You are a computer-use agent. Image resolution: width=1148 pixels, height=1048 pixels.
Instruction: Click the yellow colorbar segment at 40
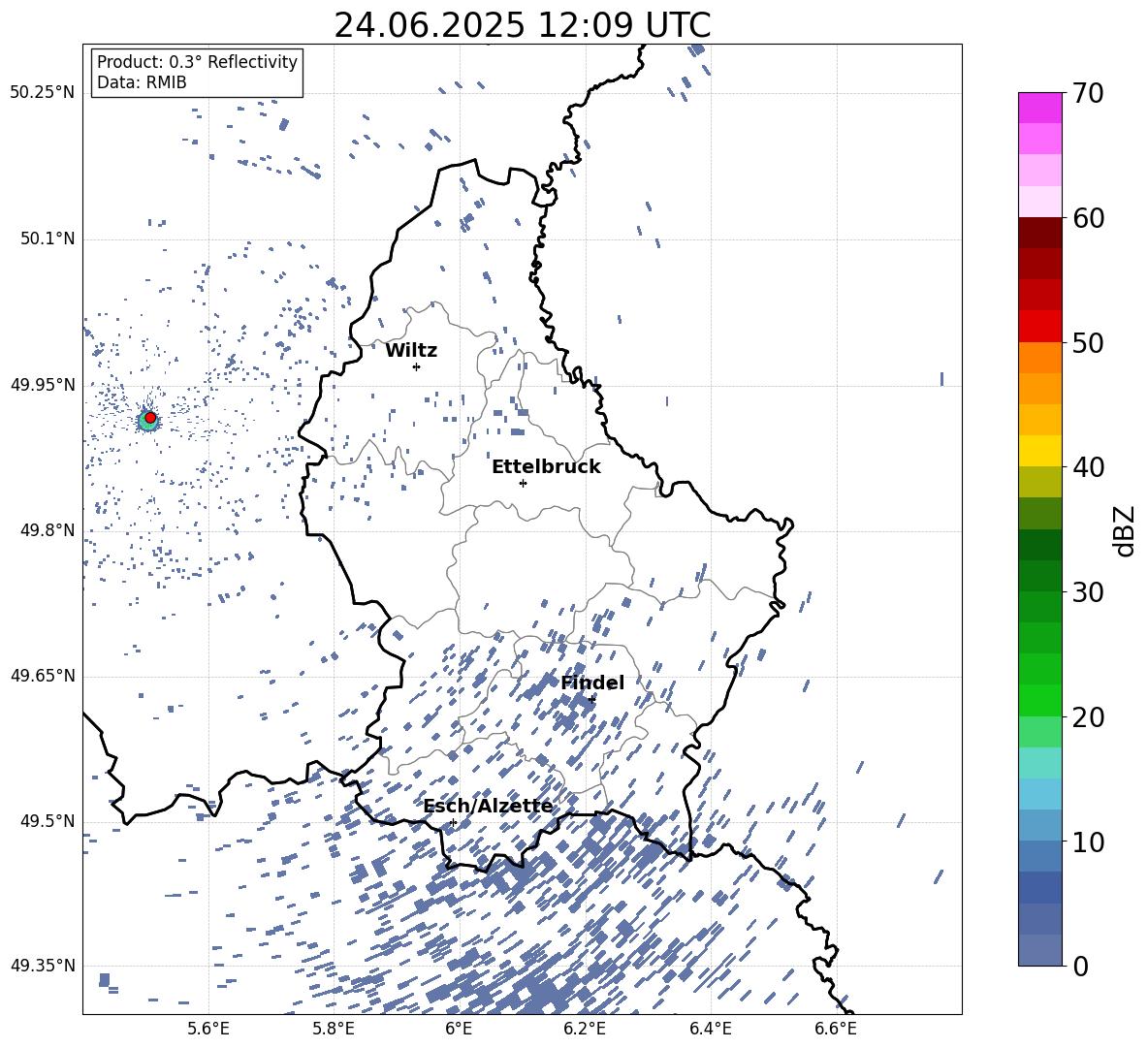point(1040,451)
